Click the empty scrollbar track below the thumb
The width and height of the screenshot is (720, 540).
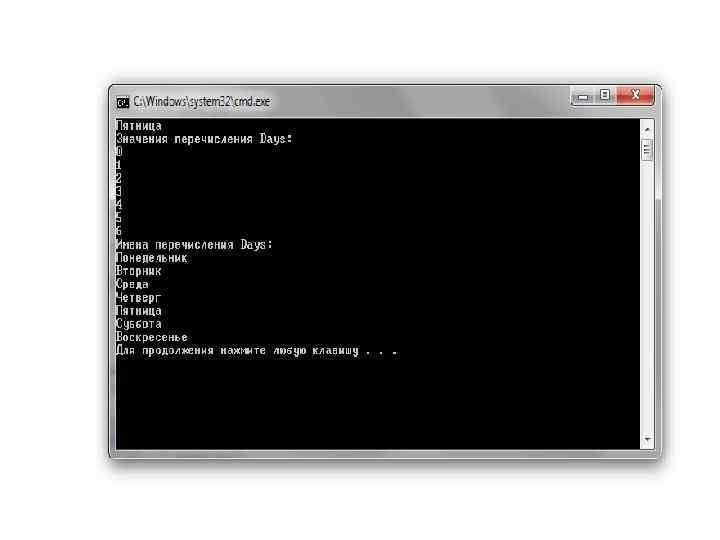647,297
